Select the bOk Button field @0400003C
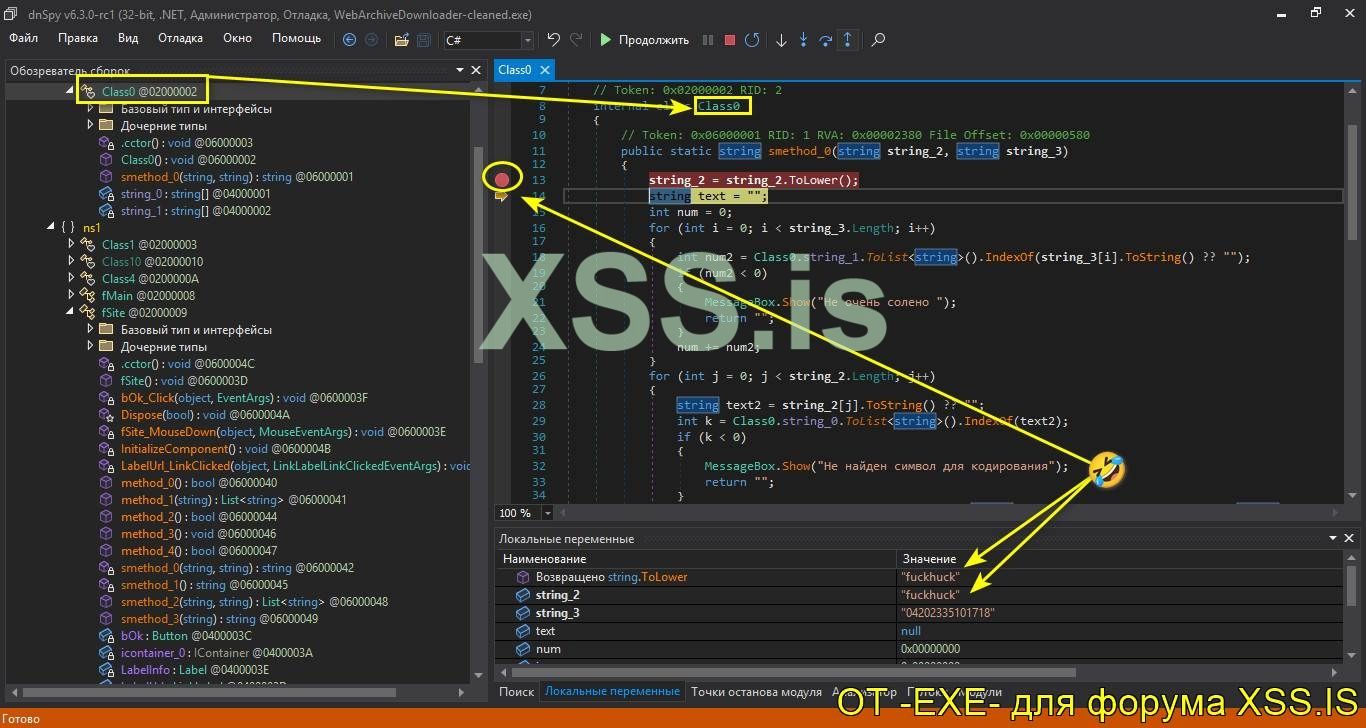The image size is (1366, 728). point(186,636)
